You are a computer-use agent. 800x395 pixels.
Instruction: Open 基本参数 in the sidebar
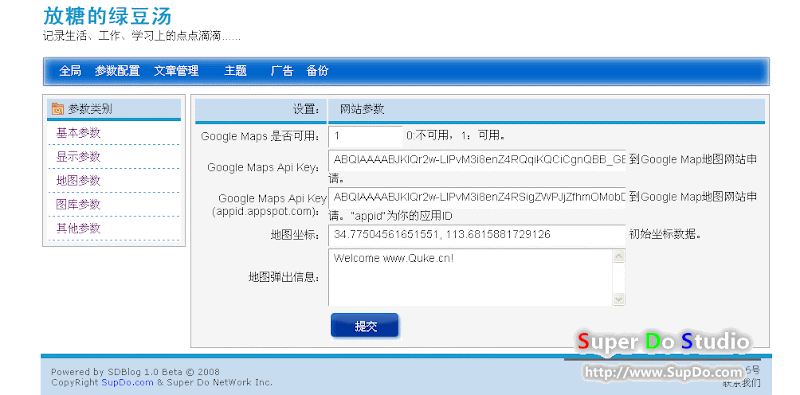(78, 133)
